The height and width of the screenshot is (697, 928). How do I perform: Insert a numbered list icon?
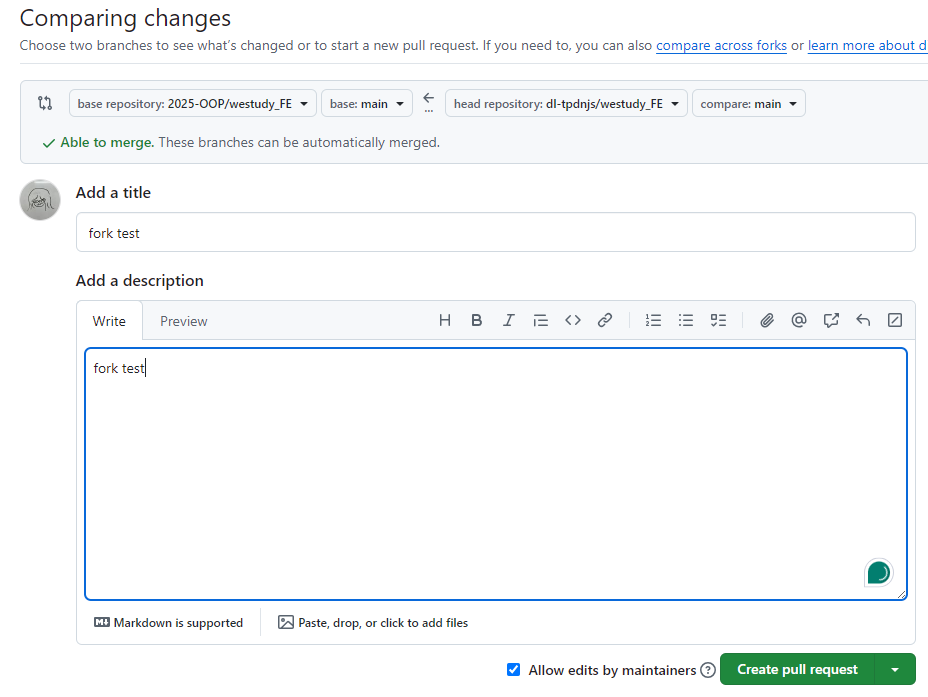[654, 321]
